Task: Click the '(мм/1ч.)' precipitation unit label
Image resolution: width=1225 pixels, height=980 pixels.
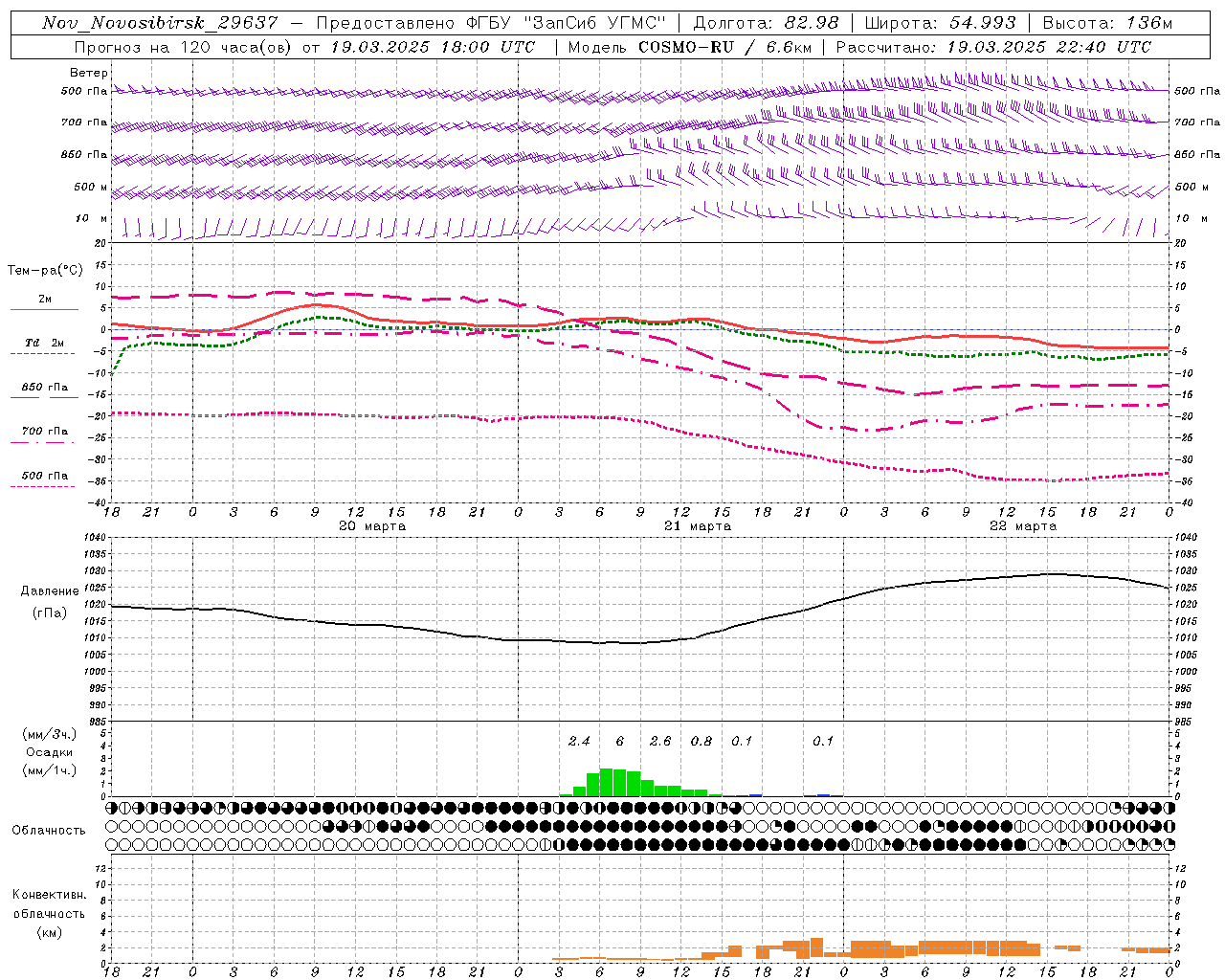Action: [x=50, y=770]
